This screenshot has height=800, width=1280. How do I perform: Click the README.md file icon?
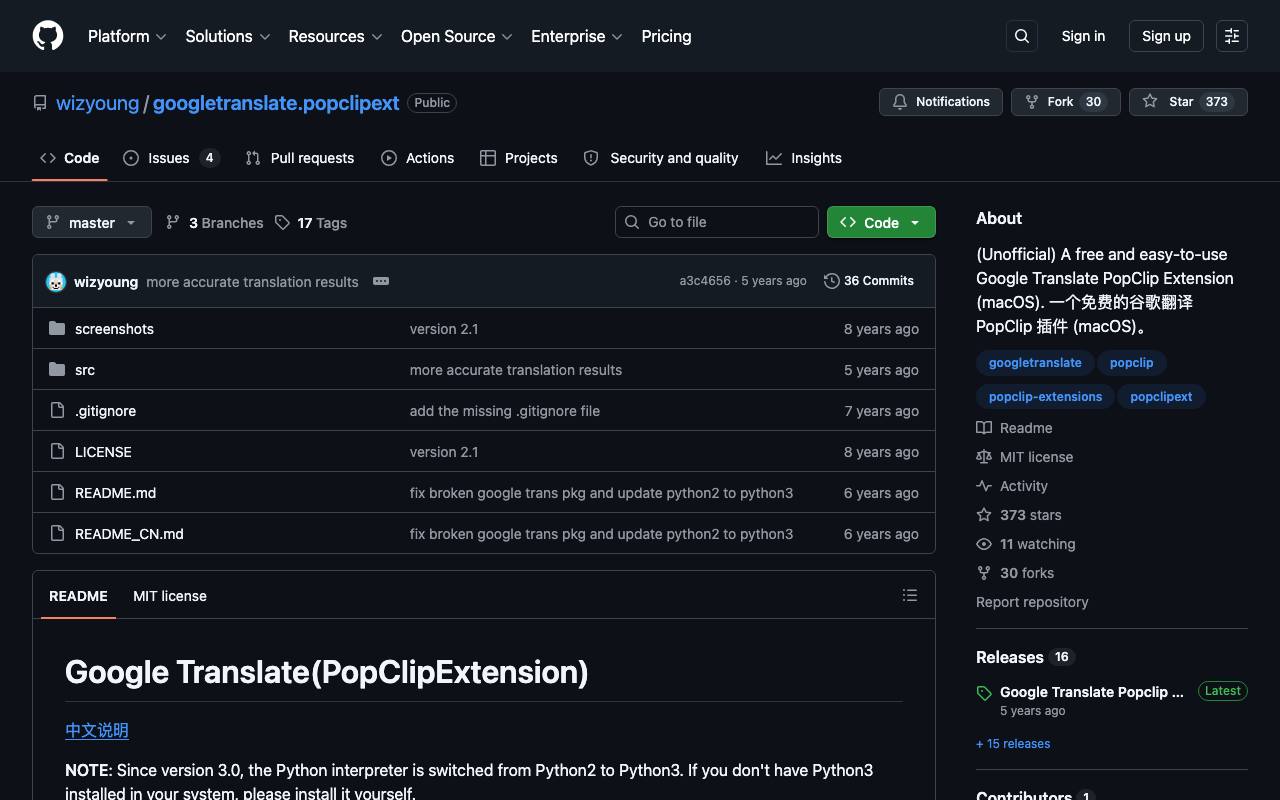(57, 493)
